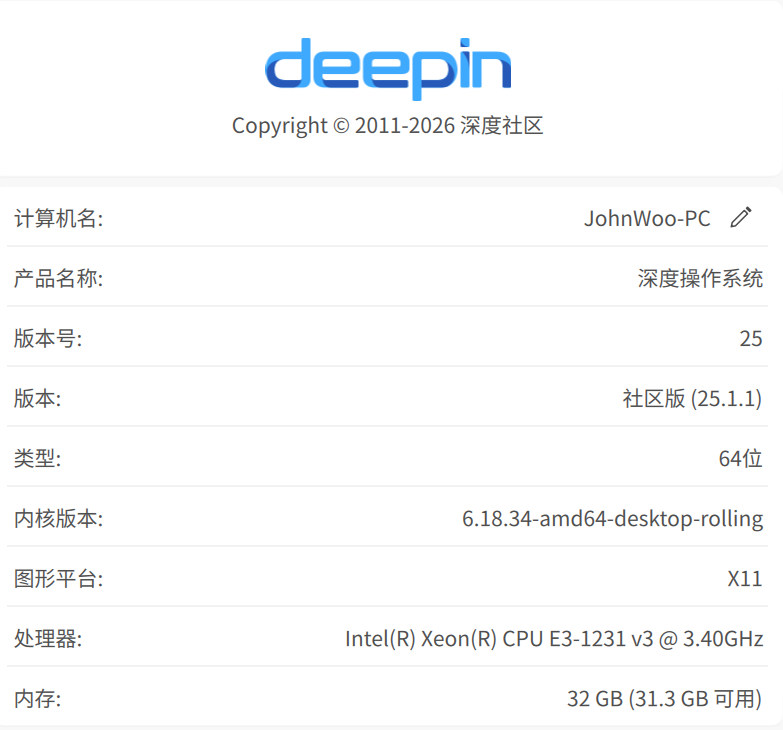The height and width of the screenshot is (730, 783).
Task: Click the 版本号 label
Action: (48, 339)
